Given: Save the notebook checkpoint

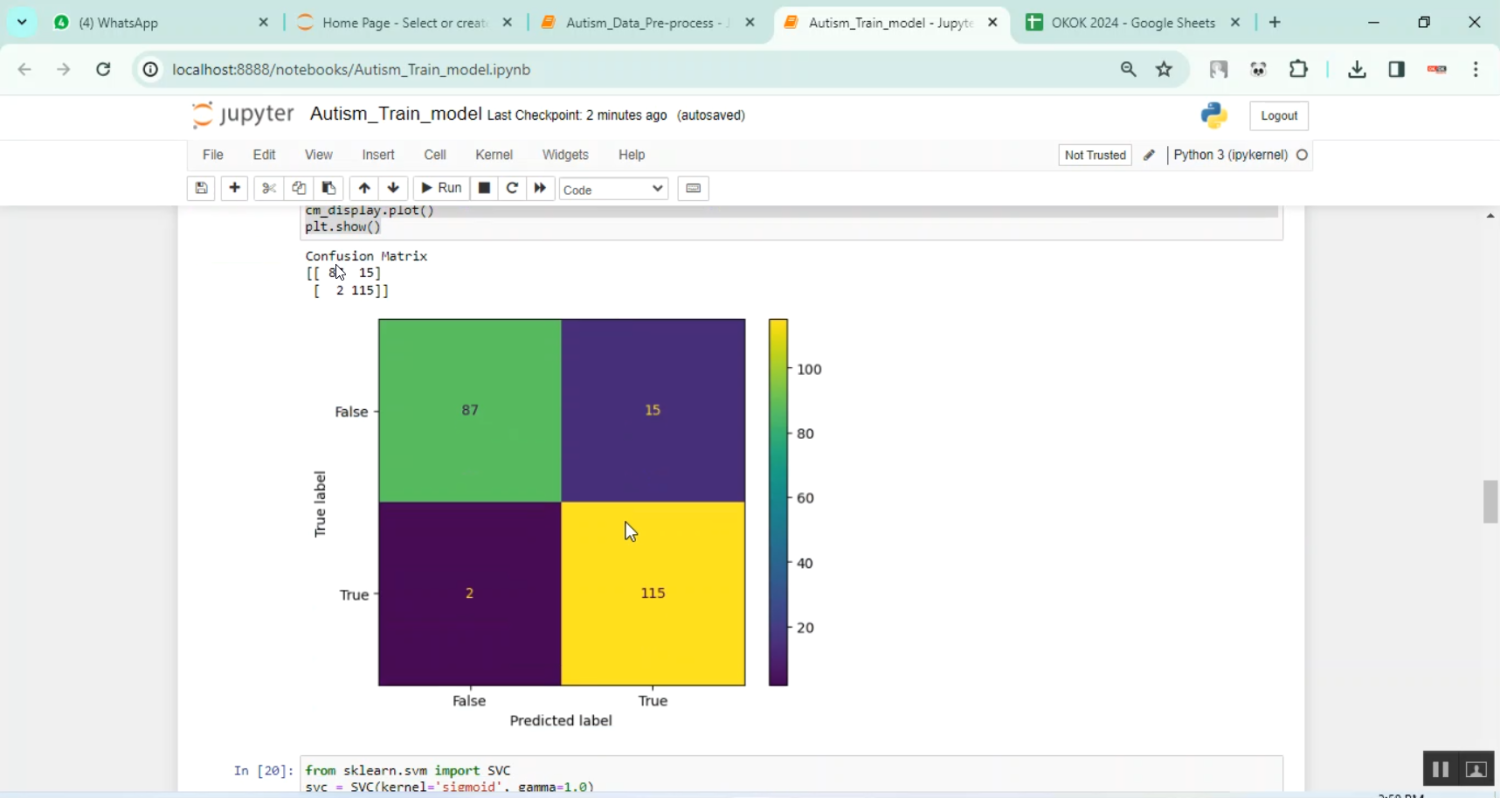Looking at the screenshot, I should pos(201,188).
